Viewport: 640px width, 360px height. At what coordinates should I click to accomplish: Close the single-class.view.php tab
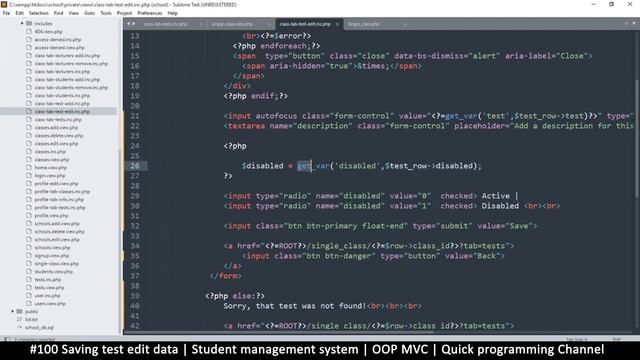pyautogui.click(x=269, y=24)
